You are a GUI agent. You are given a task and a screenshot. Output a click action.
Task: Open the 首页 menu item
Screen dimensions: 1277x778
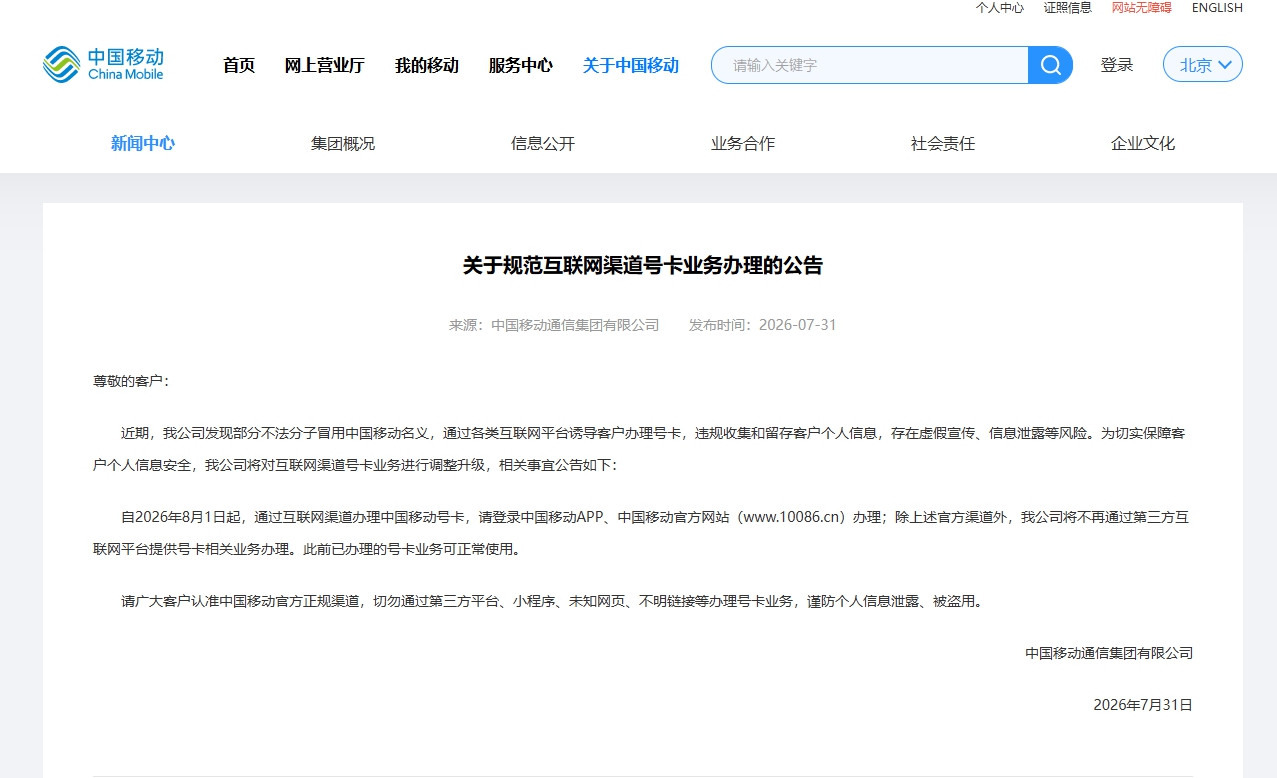pyautogui.click(x=239, y=65)
